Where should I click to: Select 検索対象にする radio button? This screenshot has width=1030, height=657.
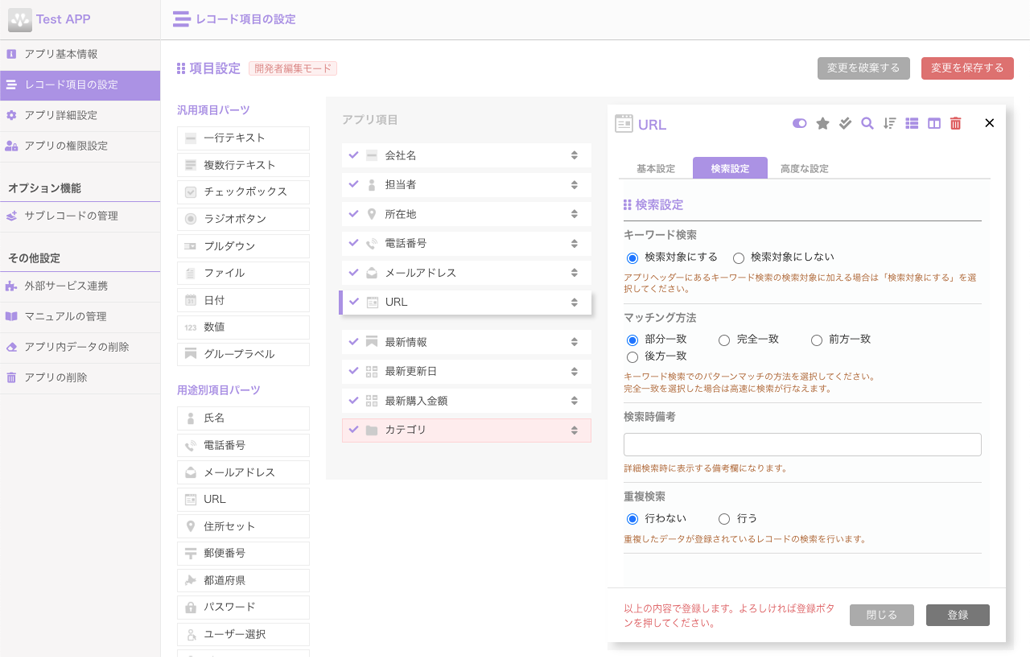point(632,258)
